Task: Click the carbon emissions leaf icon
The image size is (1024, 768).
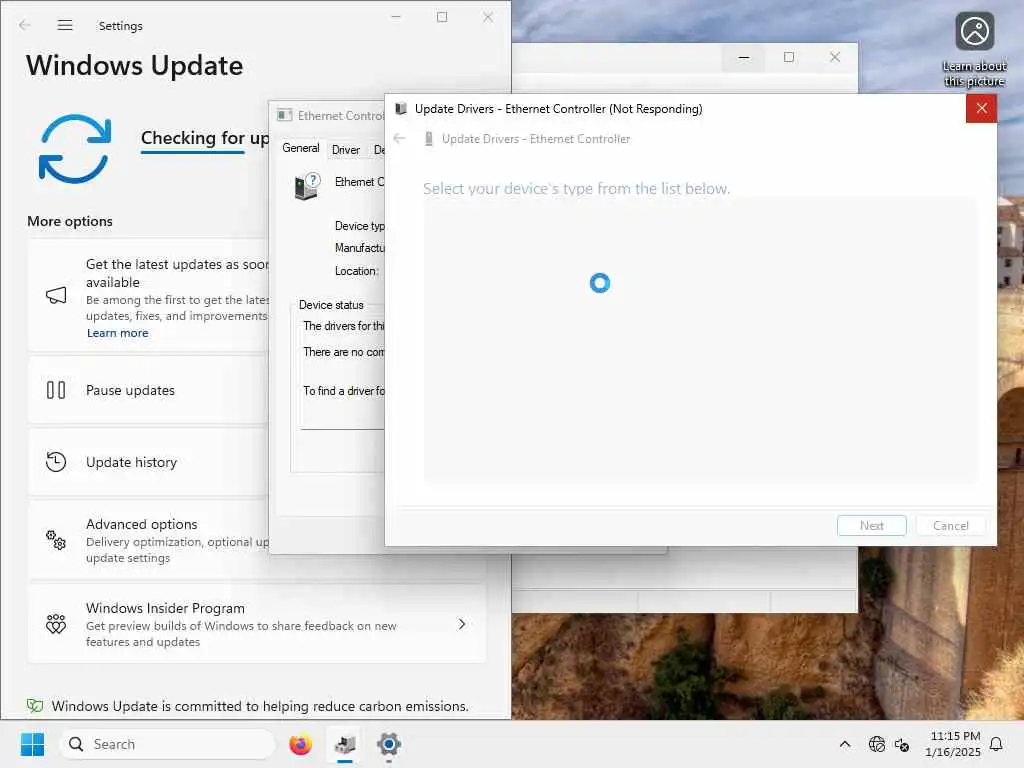Action: pyautogui.click(x=35, y=706)
